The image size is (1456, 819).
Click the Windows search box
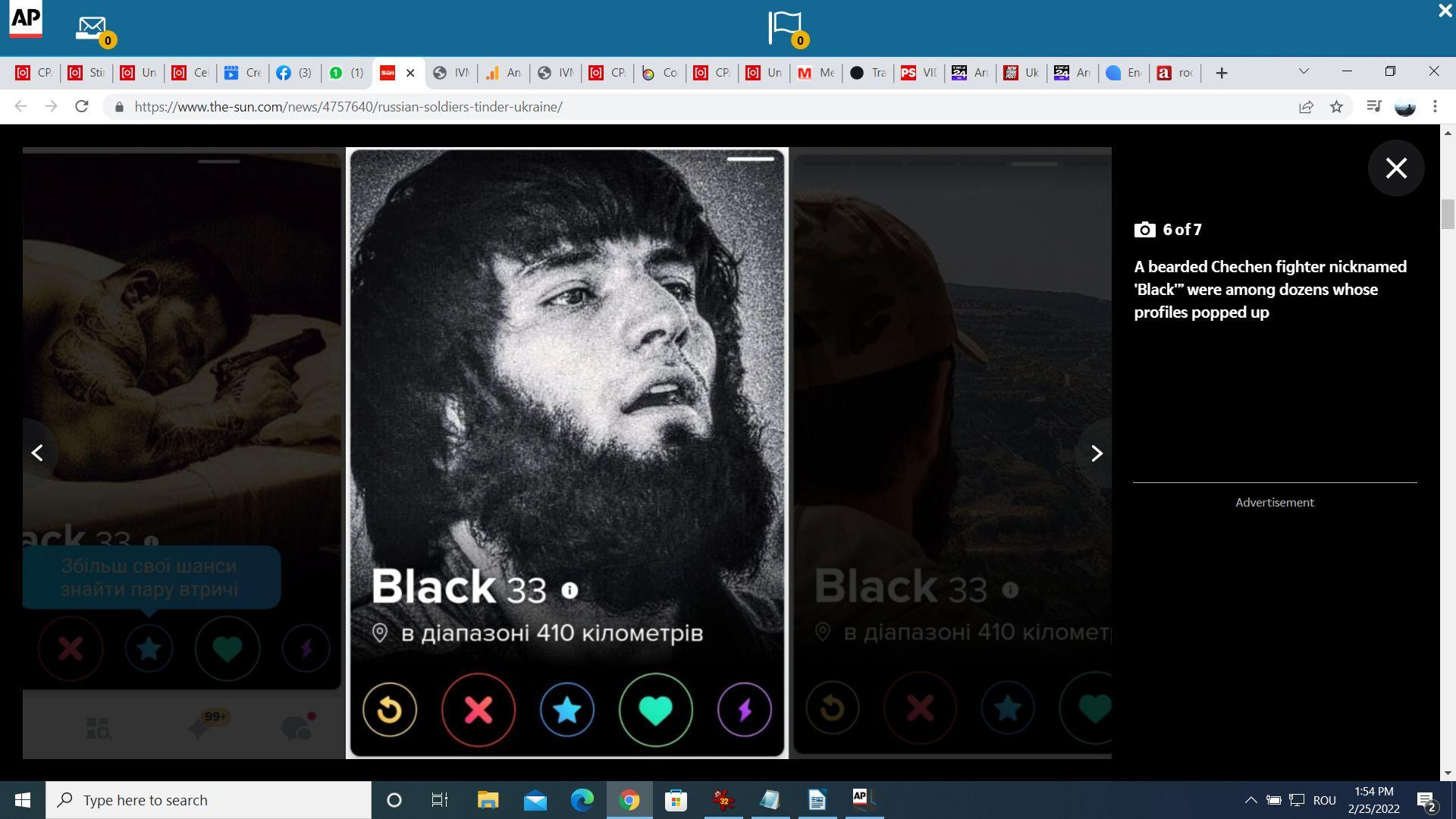point(209,800)
